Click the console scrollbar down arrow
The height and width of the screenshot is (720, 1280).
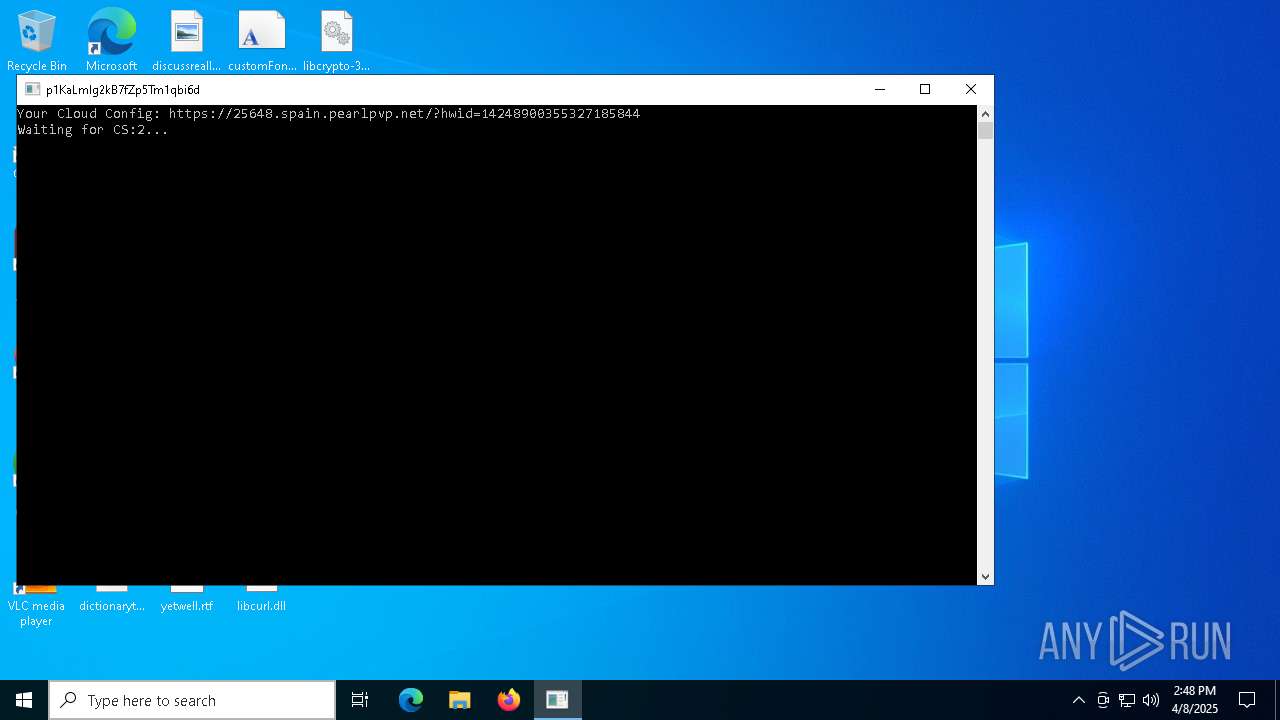coord(985,576)
